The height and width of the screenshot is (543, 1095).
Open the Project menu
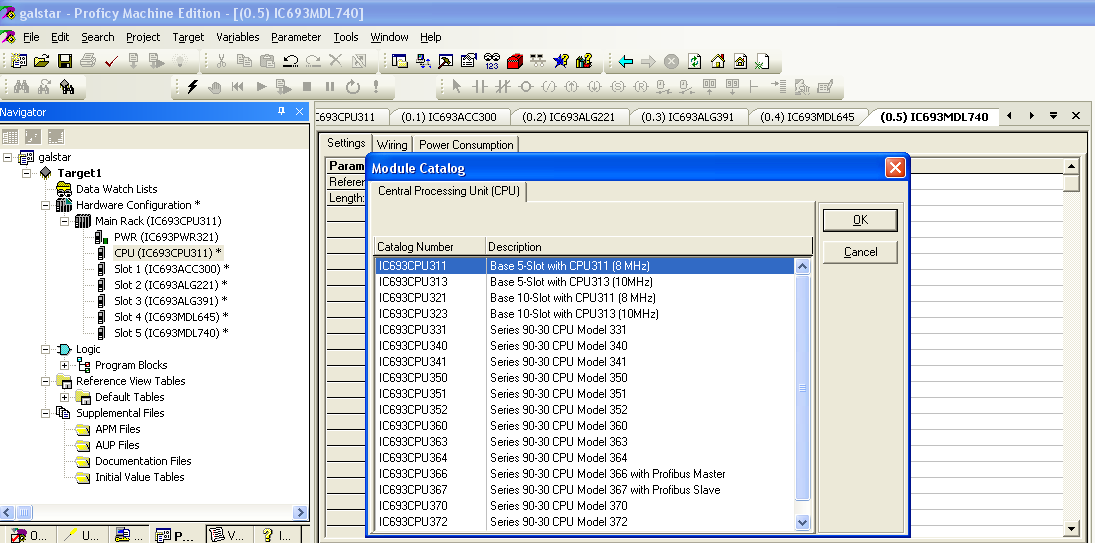pos(143,37)
